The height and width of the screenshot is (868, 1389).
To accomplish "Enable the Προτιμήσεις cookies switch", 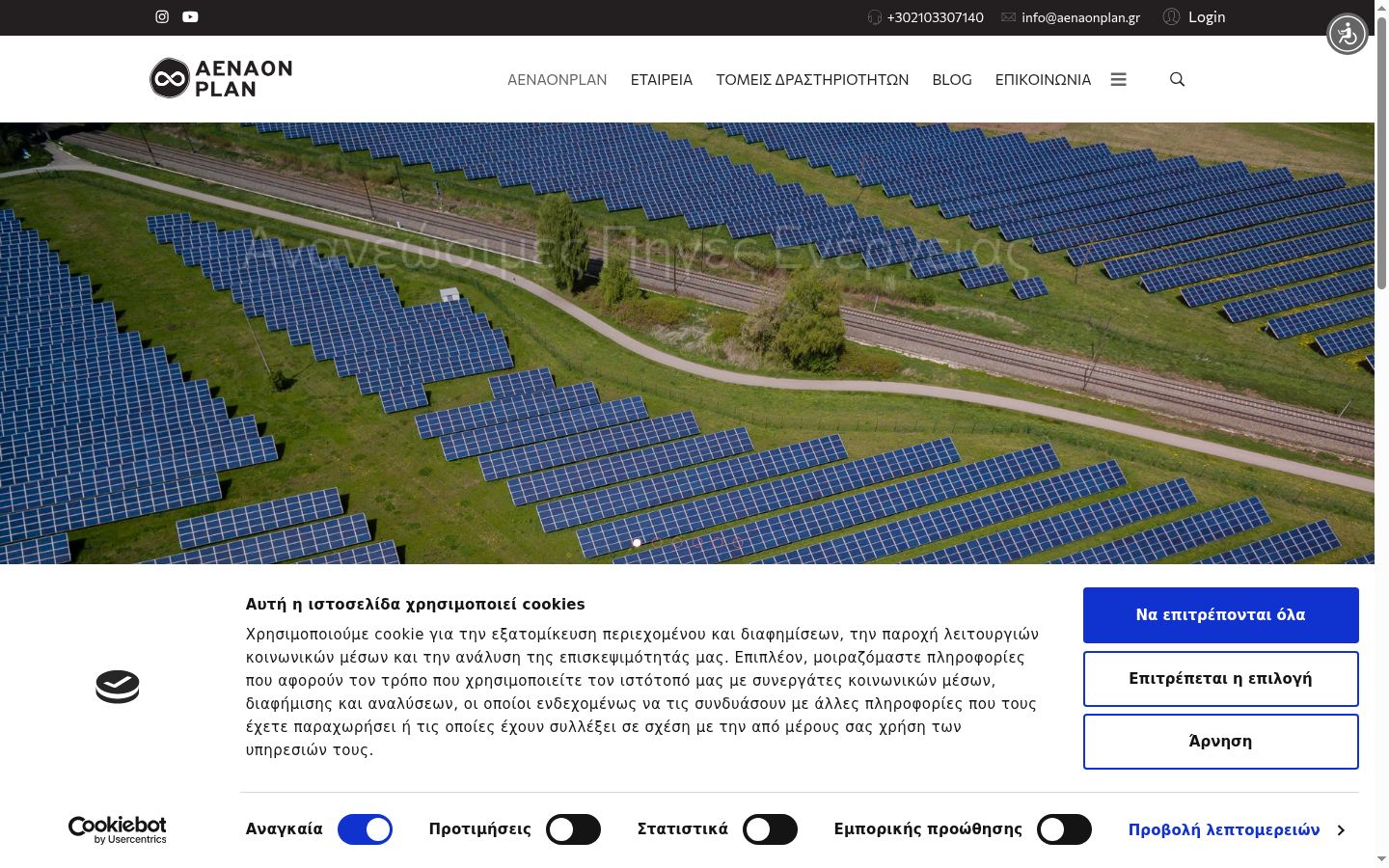I will [573, 829].
